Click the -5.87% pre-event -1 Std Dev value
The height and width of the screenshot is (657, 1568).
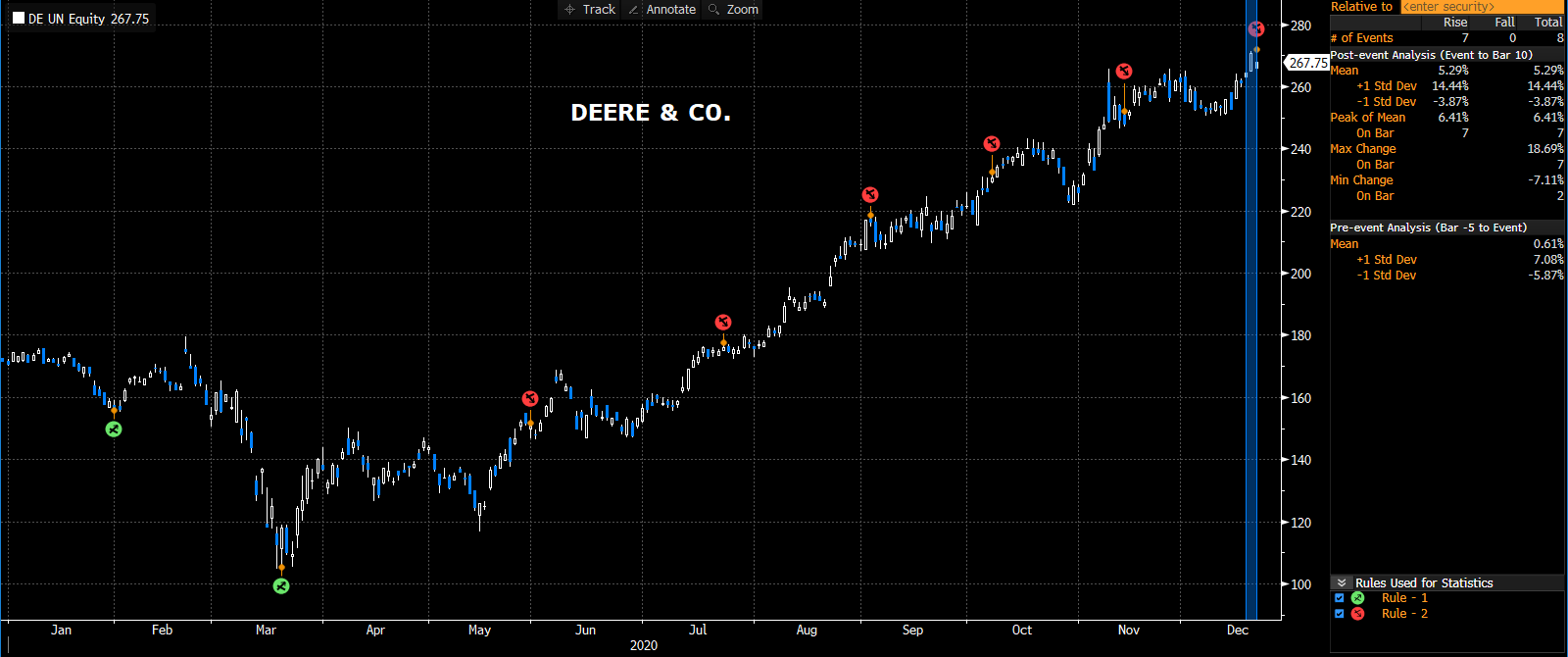click(1545, 276)
